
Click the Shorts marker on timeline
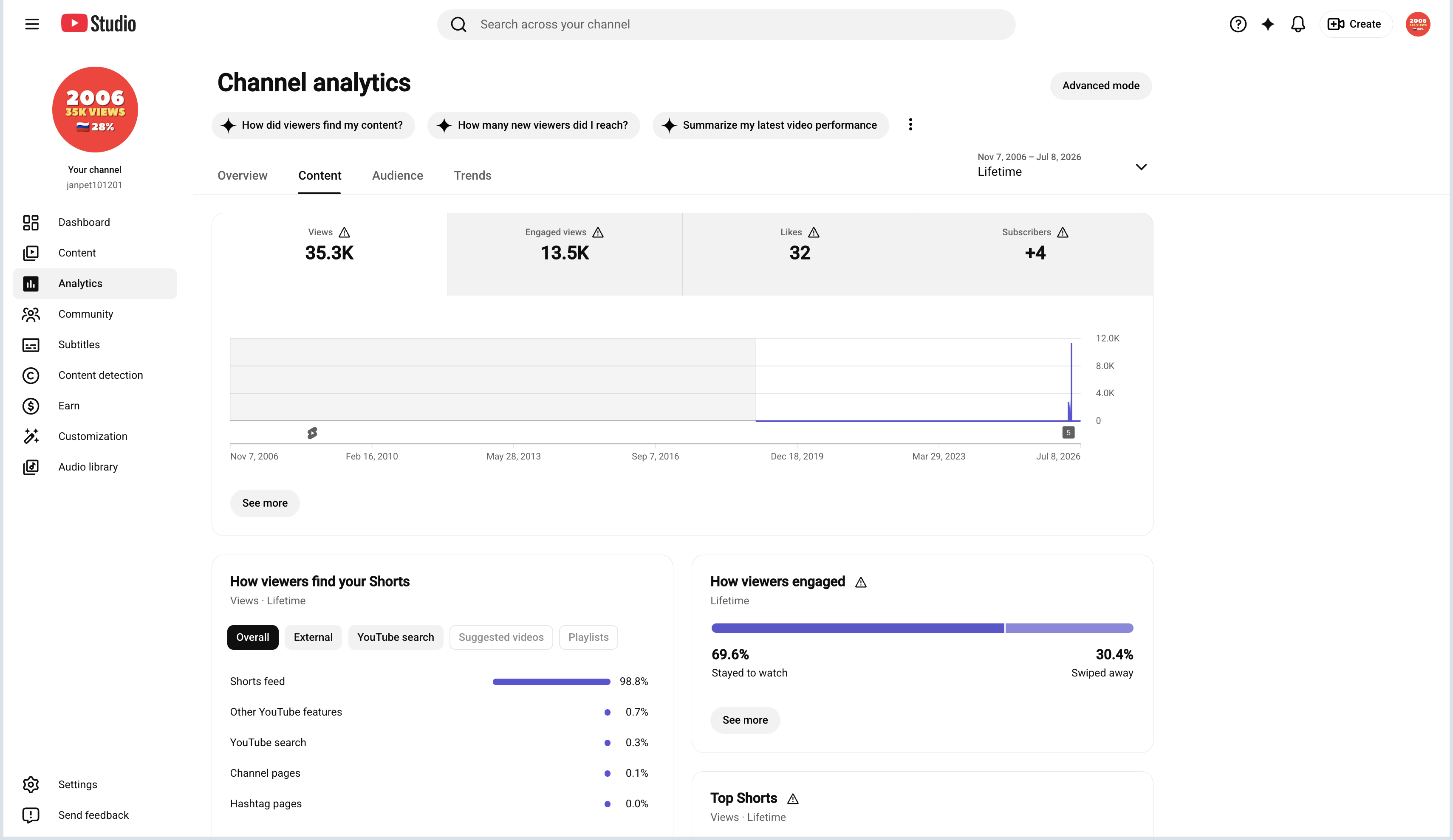312,433
